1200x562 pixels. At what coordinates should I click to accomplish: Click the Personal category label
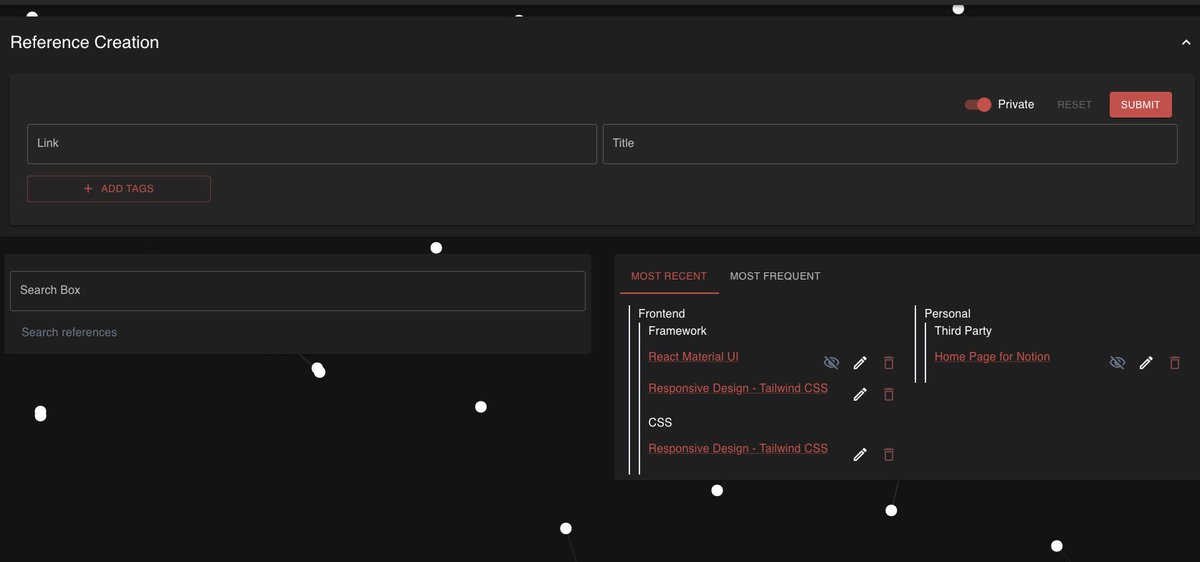pyautogui.click(x=948, y=314)
